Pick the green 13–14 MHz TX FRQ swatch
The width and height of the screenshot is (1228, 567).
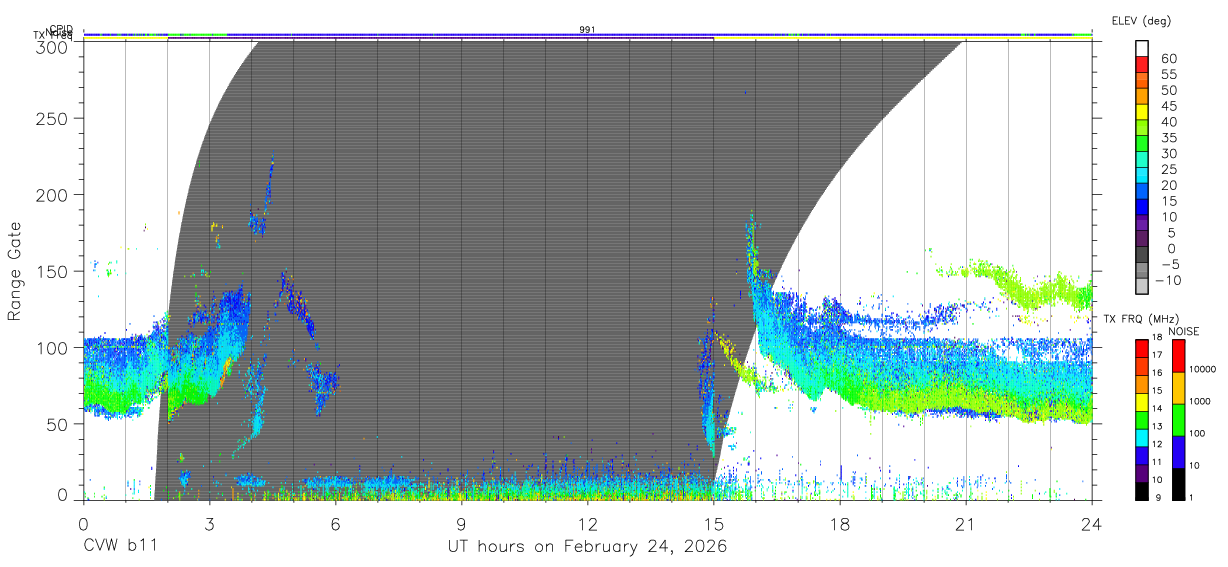[x=1142, y=420]
